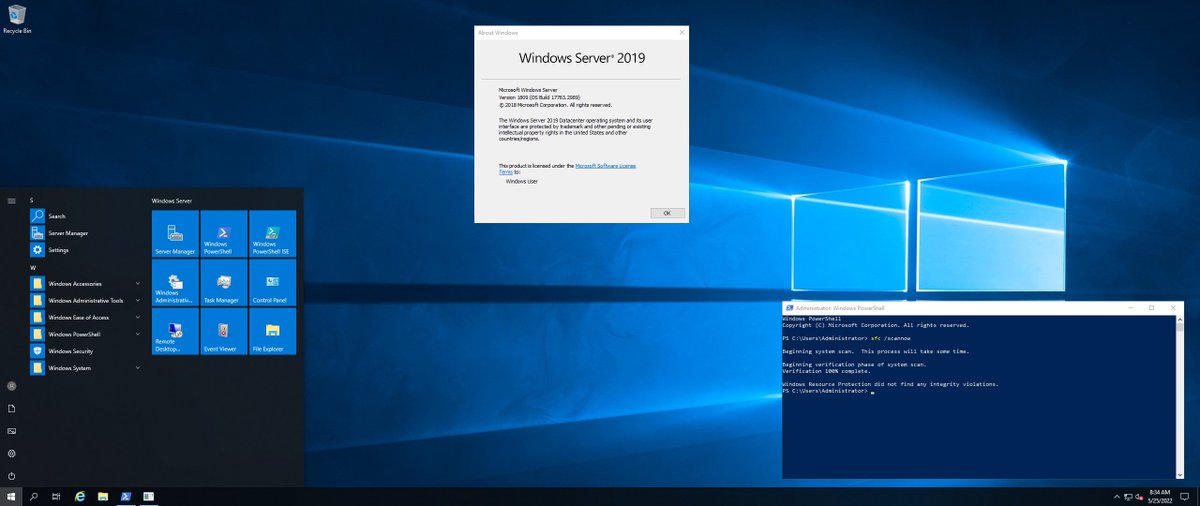The image size is (1200, 506).
Task: Click the 'Verification 100% complete.' line
Action: point(827,370)
